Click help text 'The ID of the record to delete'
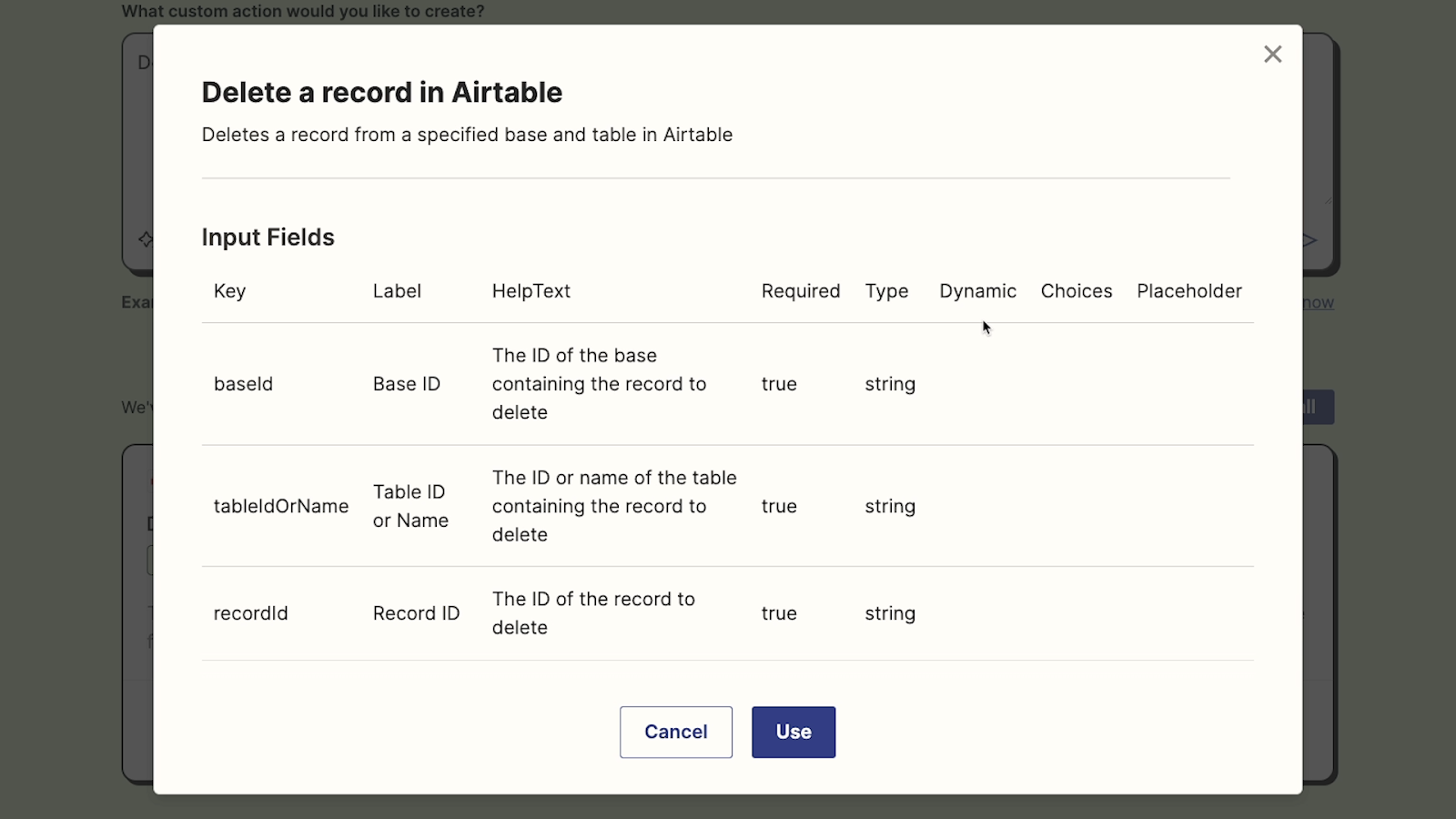Screen dimensions: 1456x819 tap(593, 613)
